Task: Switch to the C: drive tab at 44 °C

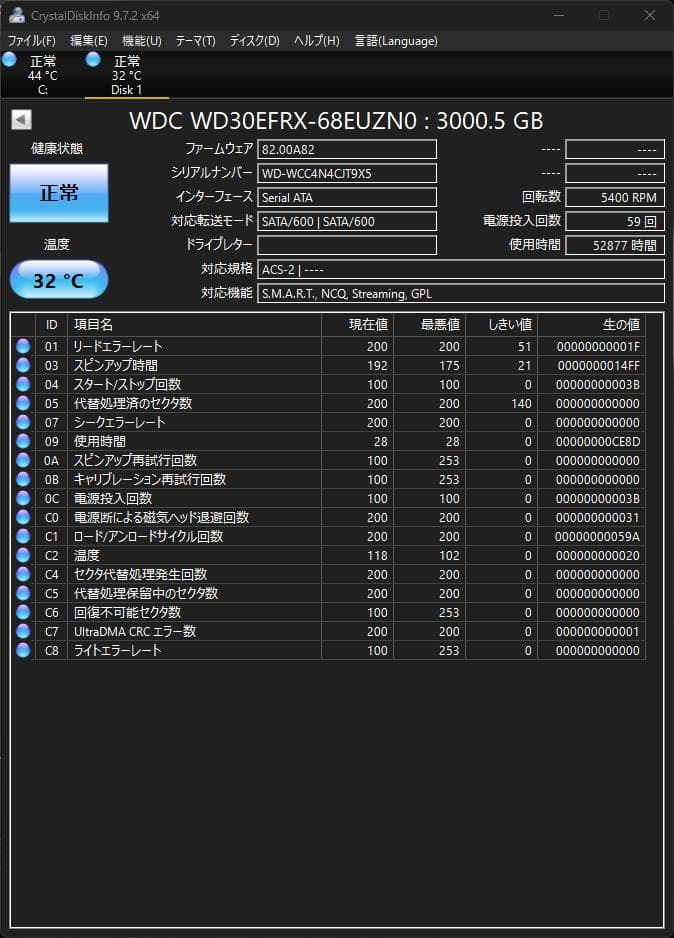Action: click(x=42, y=75)
